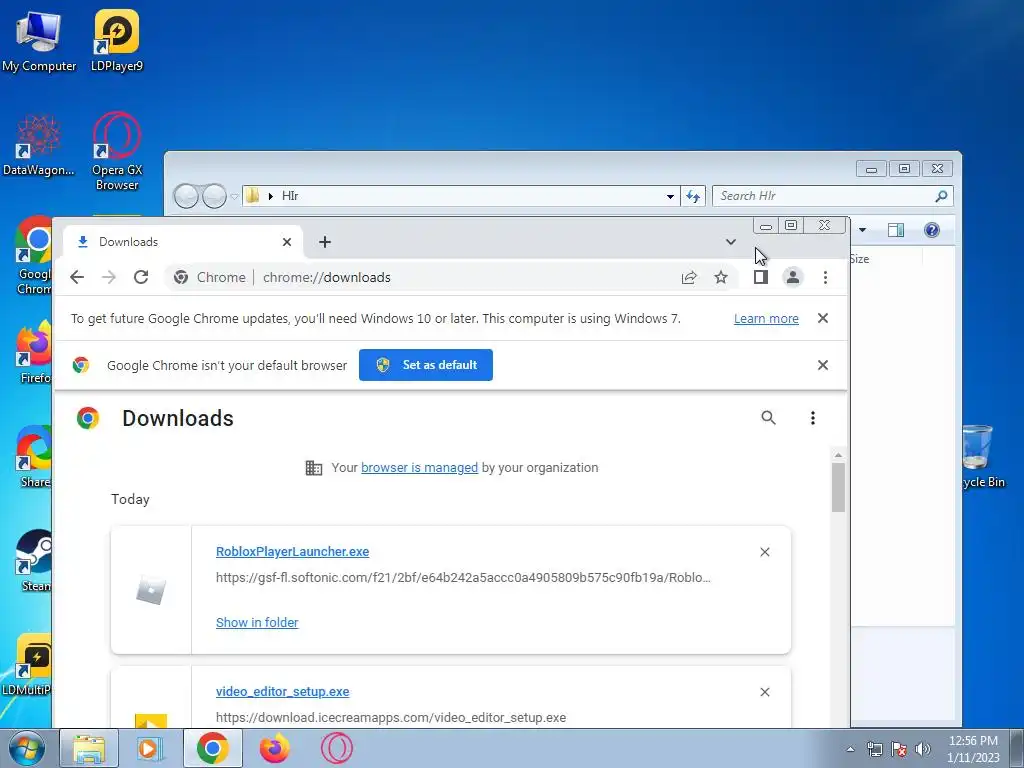Select the Steam desktop shortcut
Image resolution: width=1024 pixels, height=768 pixels.
[34, 560]
